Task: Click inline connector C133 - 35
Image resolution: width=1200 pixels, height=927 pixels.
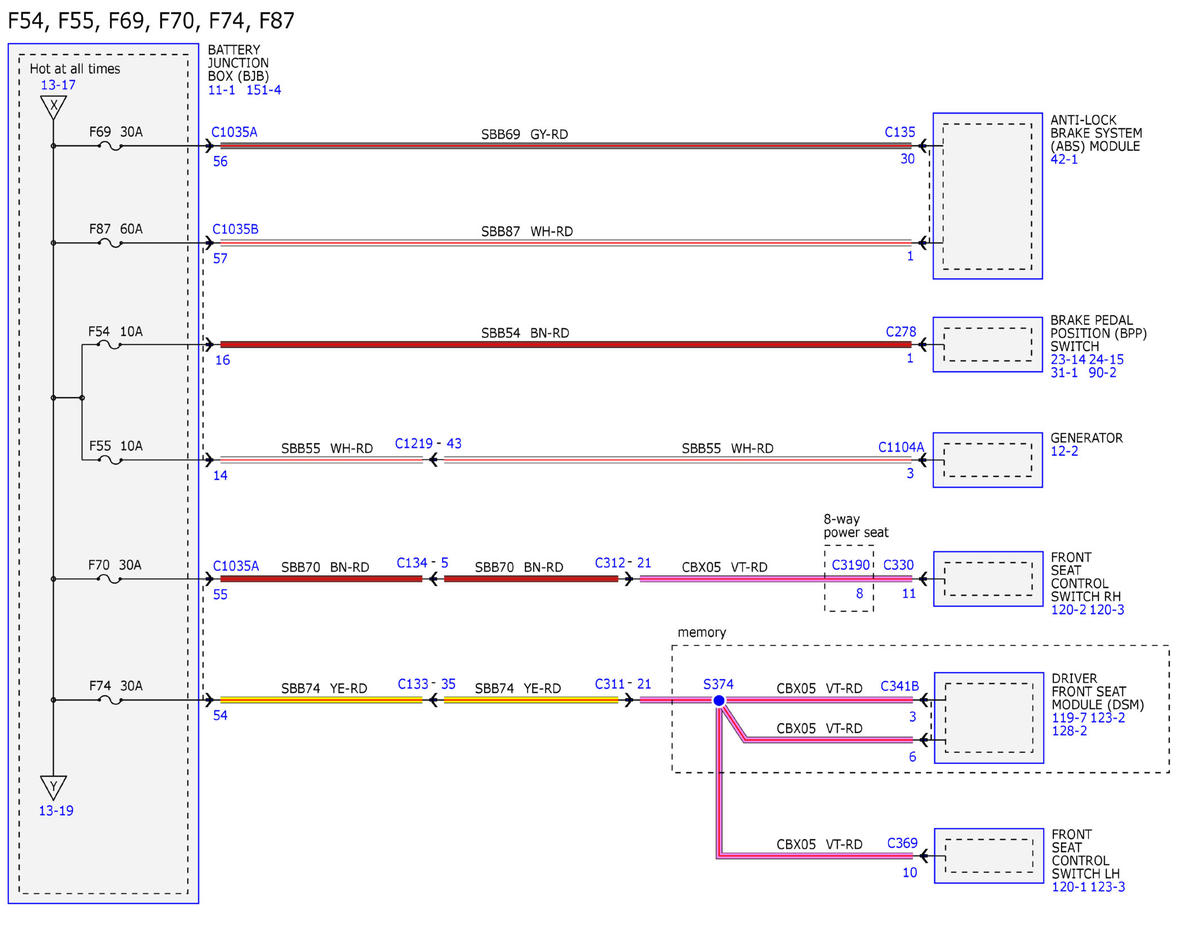Action: pos(427,684)
